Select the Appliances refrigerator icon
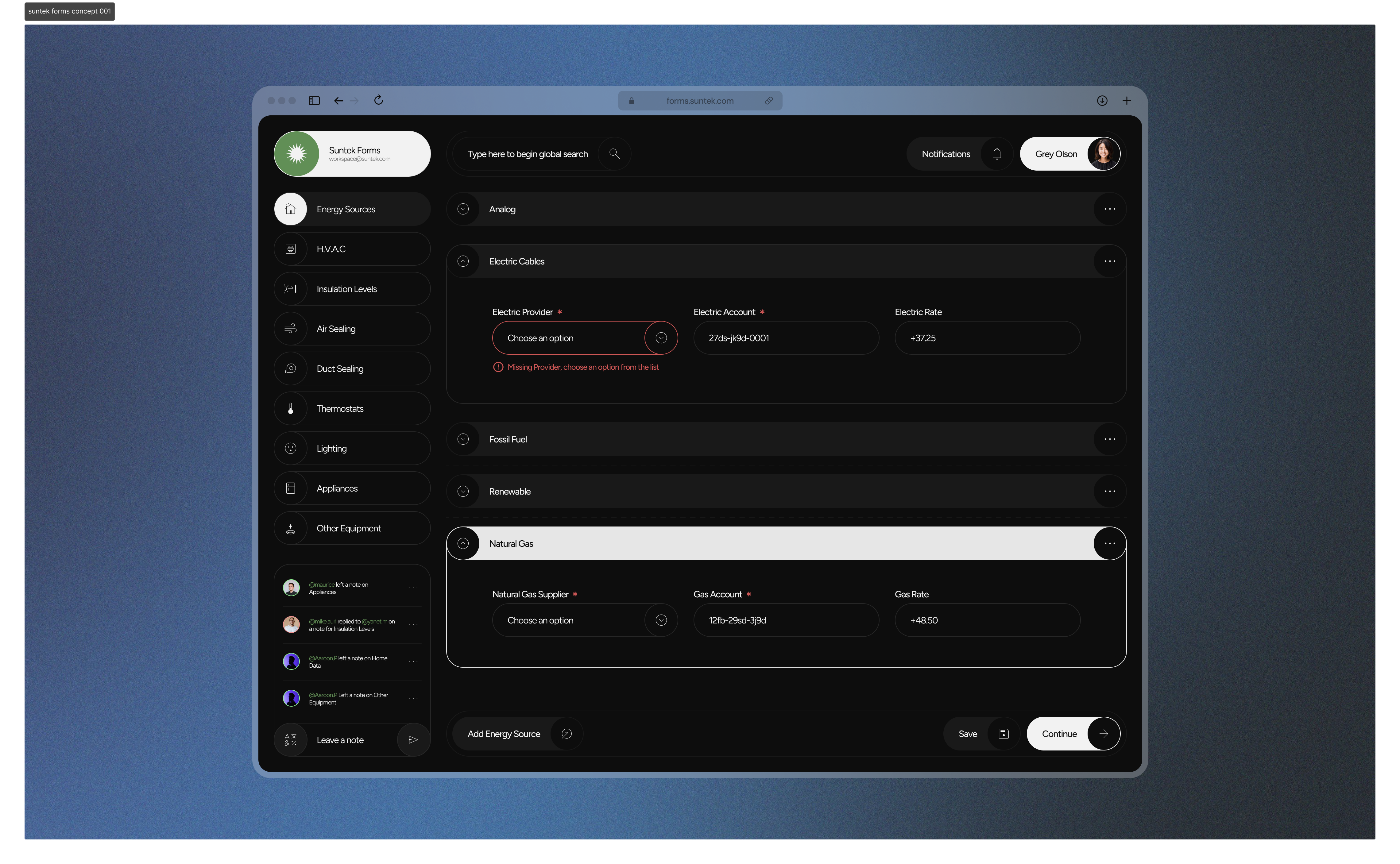Image resolution: width=1400 pixels, height=864 pixels. [290, 488]
